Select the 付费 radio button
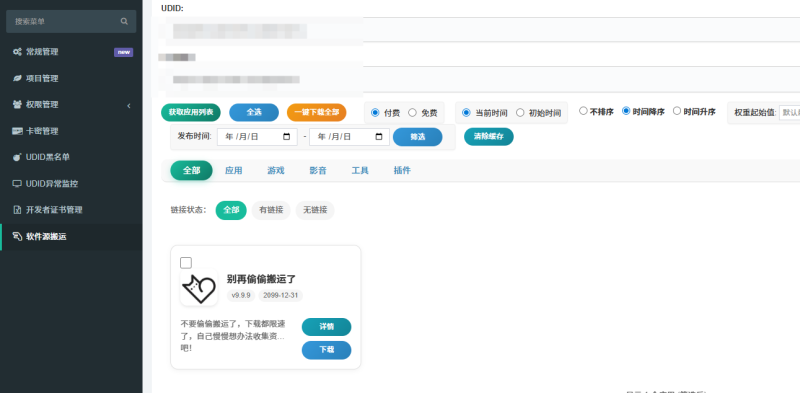 [x=375, y=113]
